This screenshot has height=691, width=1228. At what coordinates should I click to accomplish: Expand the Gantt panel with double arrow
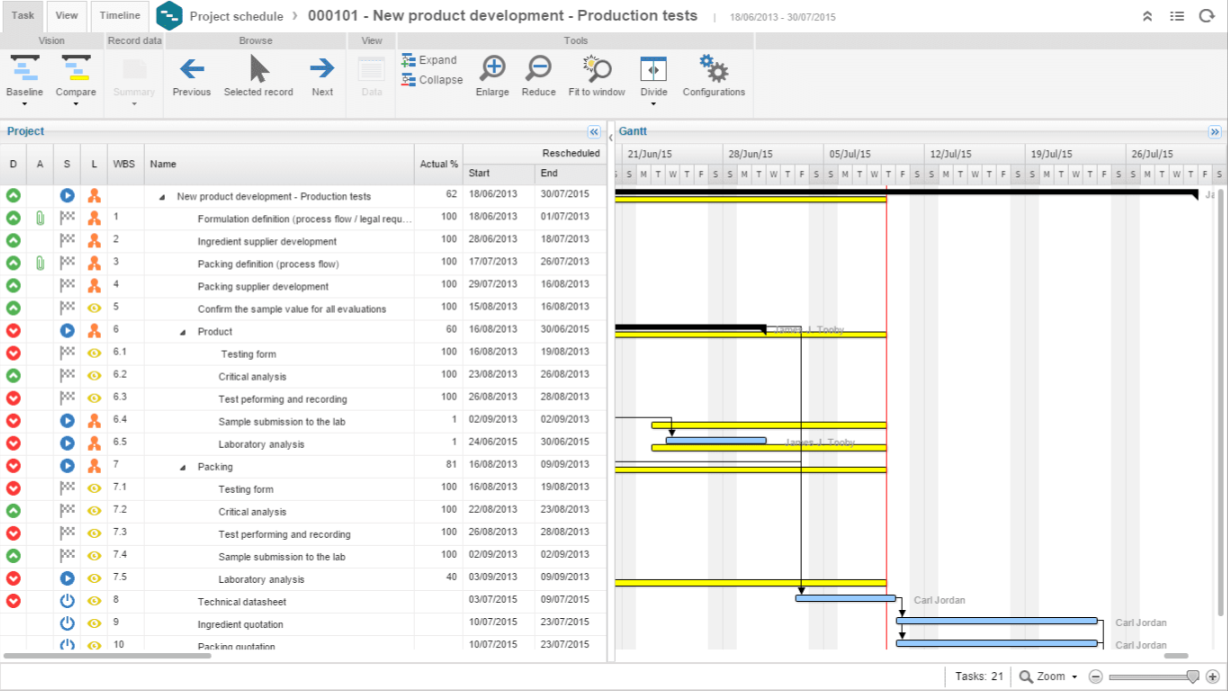[1215, 131]
